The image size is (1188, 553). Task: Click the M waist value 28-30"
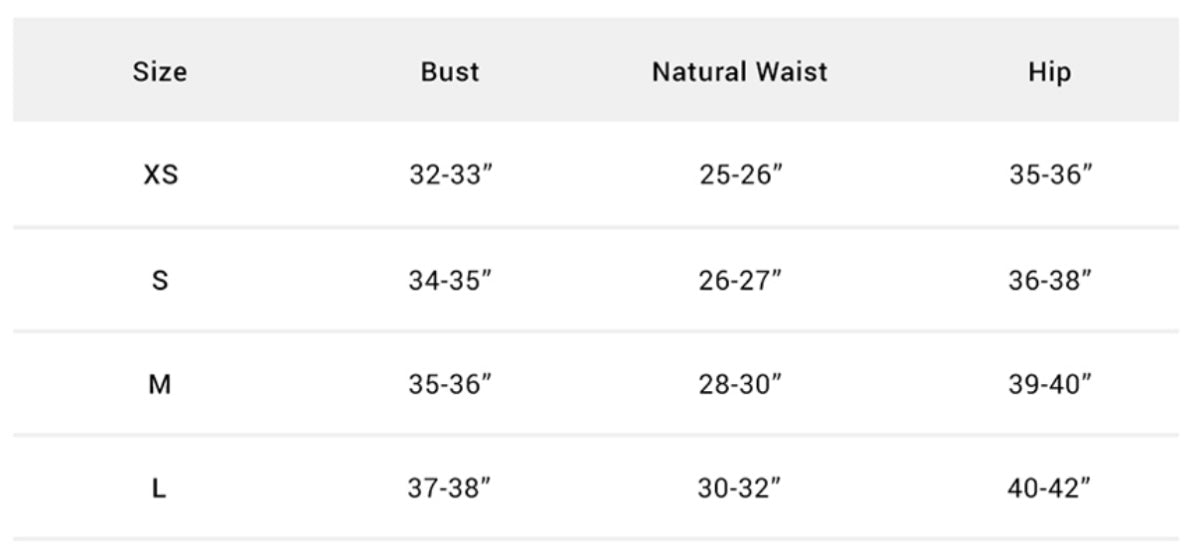pyautogui.click(x=740, y=384)
